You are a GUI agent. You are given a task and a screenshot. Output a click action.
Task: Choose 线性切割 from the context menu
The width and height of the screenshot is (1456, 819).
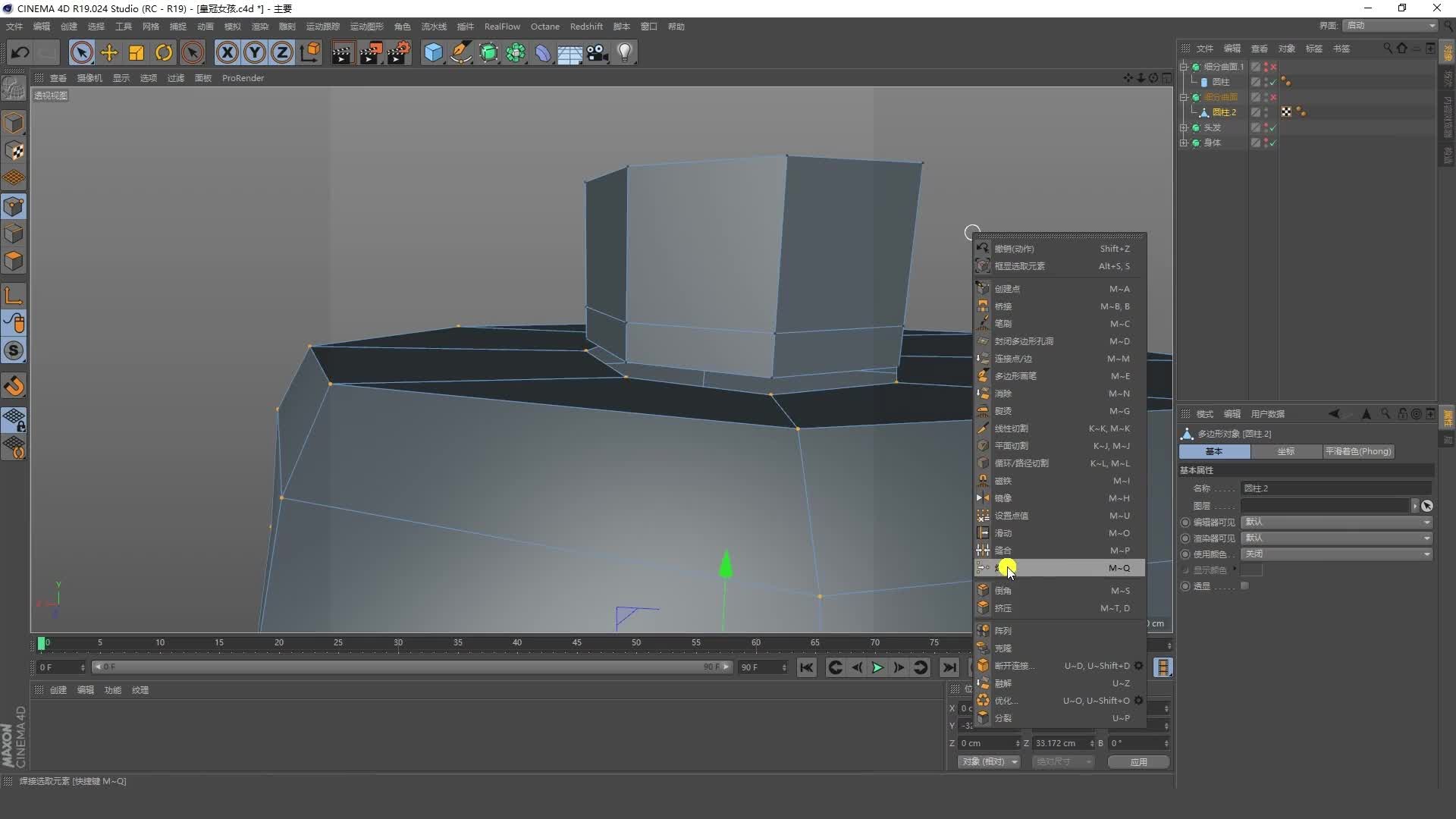1059,428
